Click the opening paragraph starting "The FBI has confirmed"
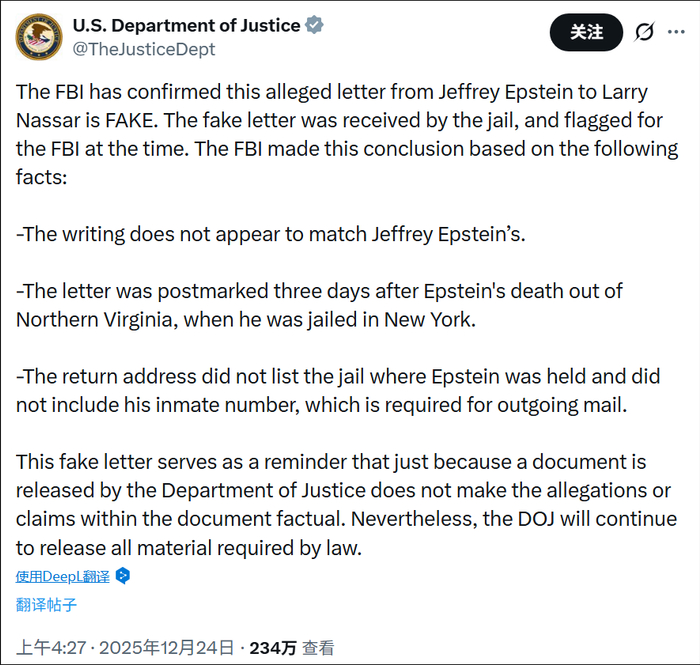 tap(340, 135)
